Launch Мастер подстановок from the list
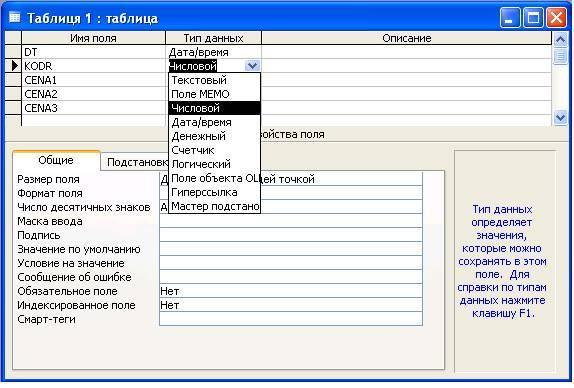Image resolution: width=574 pixels, height=388 pixels. tap(215, 206)
